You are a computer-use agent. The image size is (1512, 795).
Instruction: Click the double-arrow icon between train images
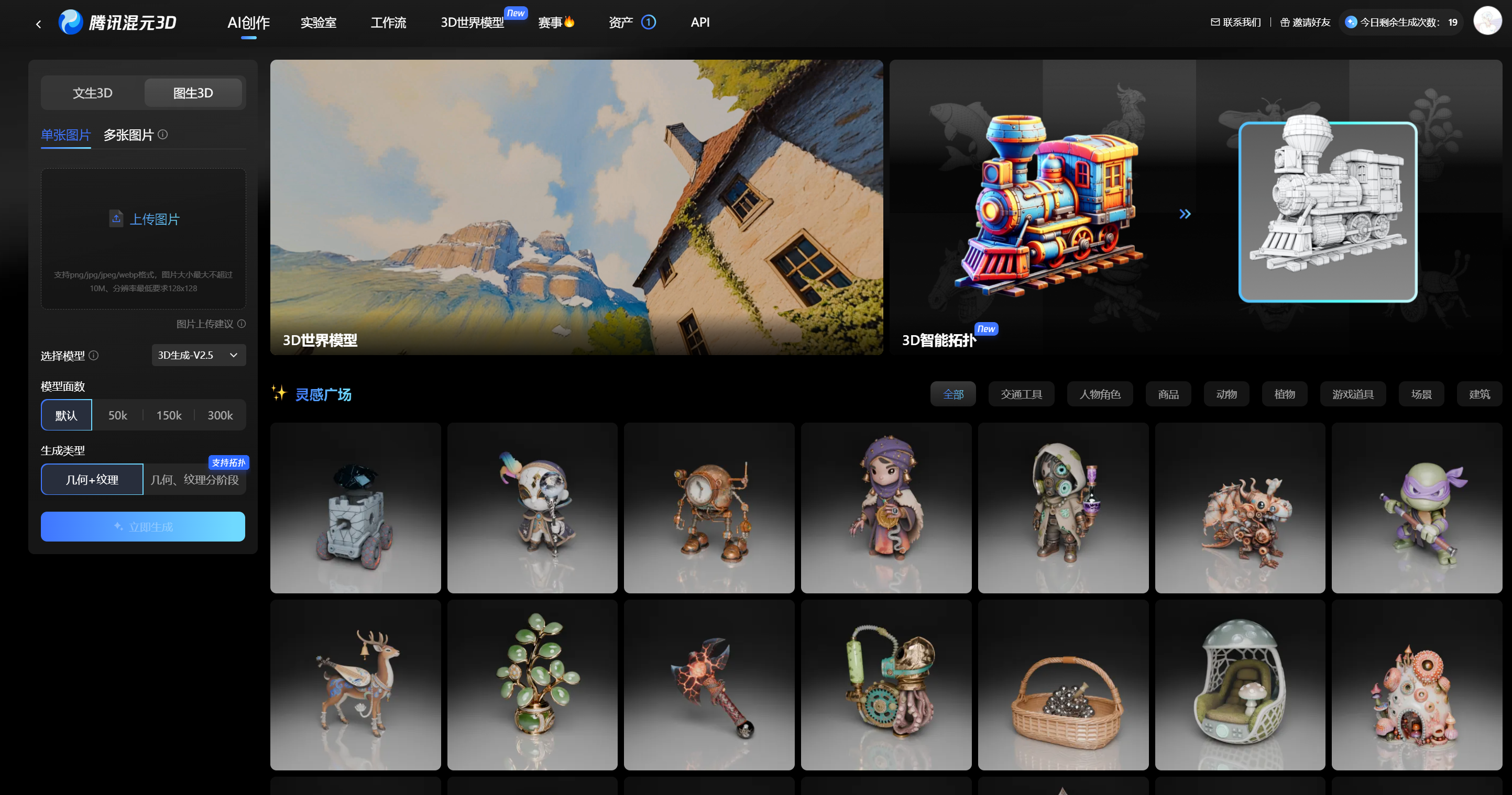point(1185,214)
